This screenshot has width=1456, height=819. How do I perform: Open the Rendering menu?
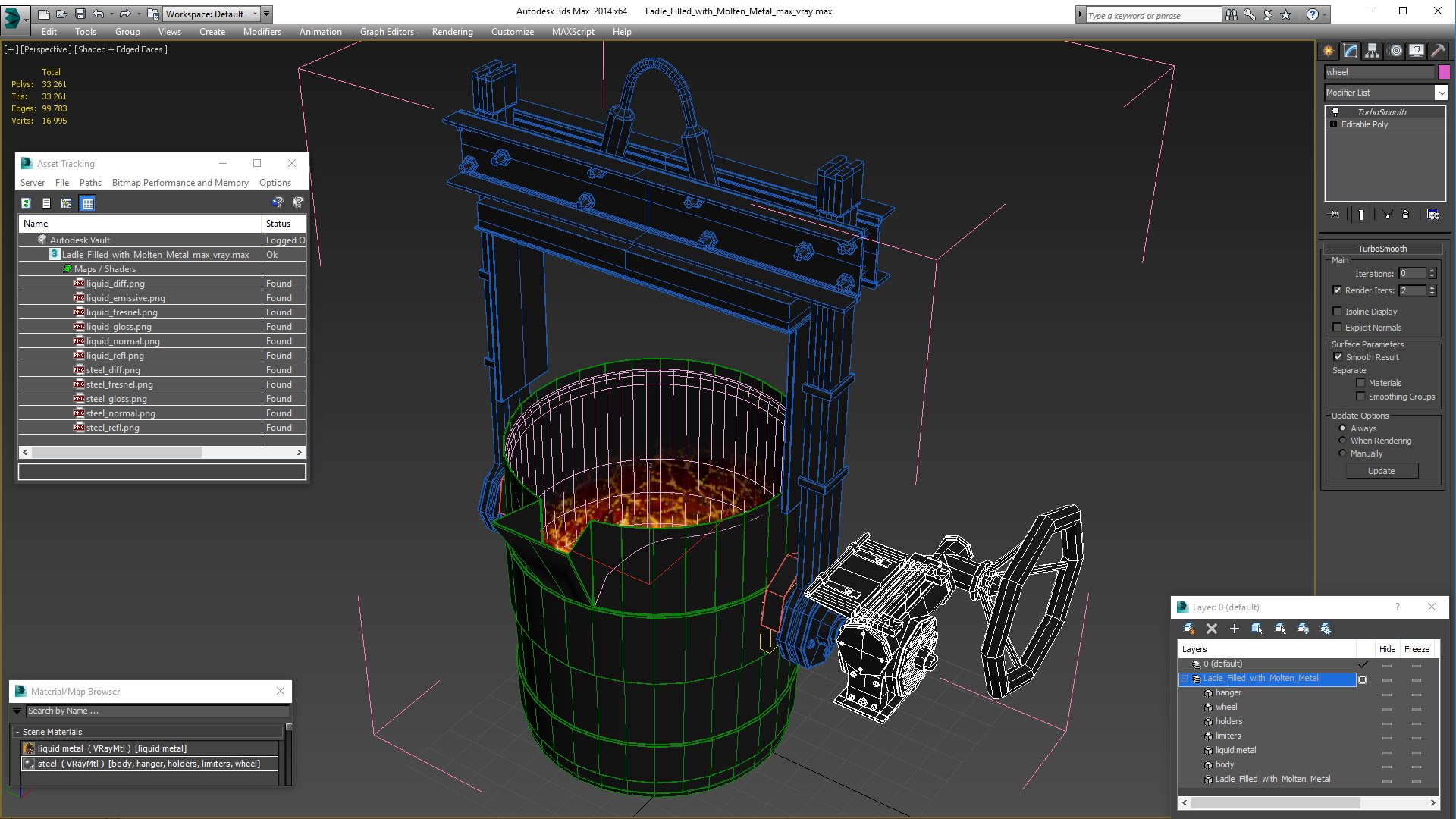(x=452, y=32)
